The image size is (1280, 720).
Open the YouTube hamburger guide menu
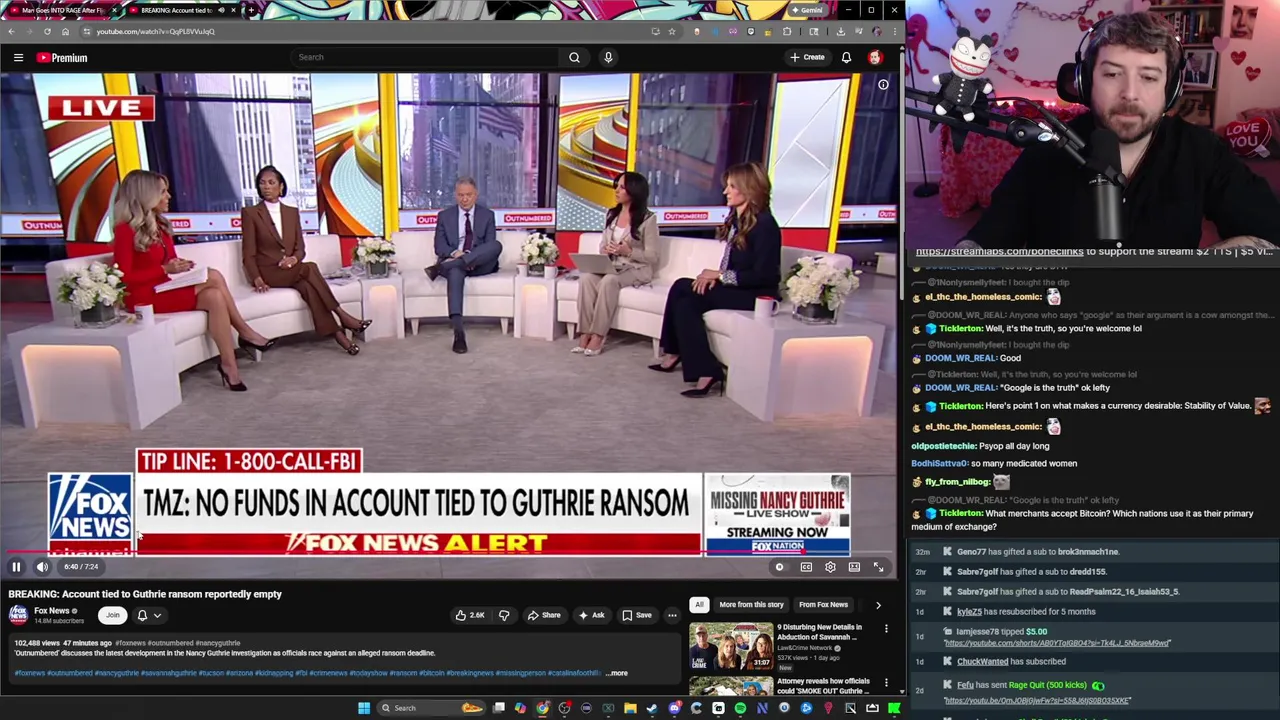pos(18,58)
